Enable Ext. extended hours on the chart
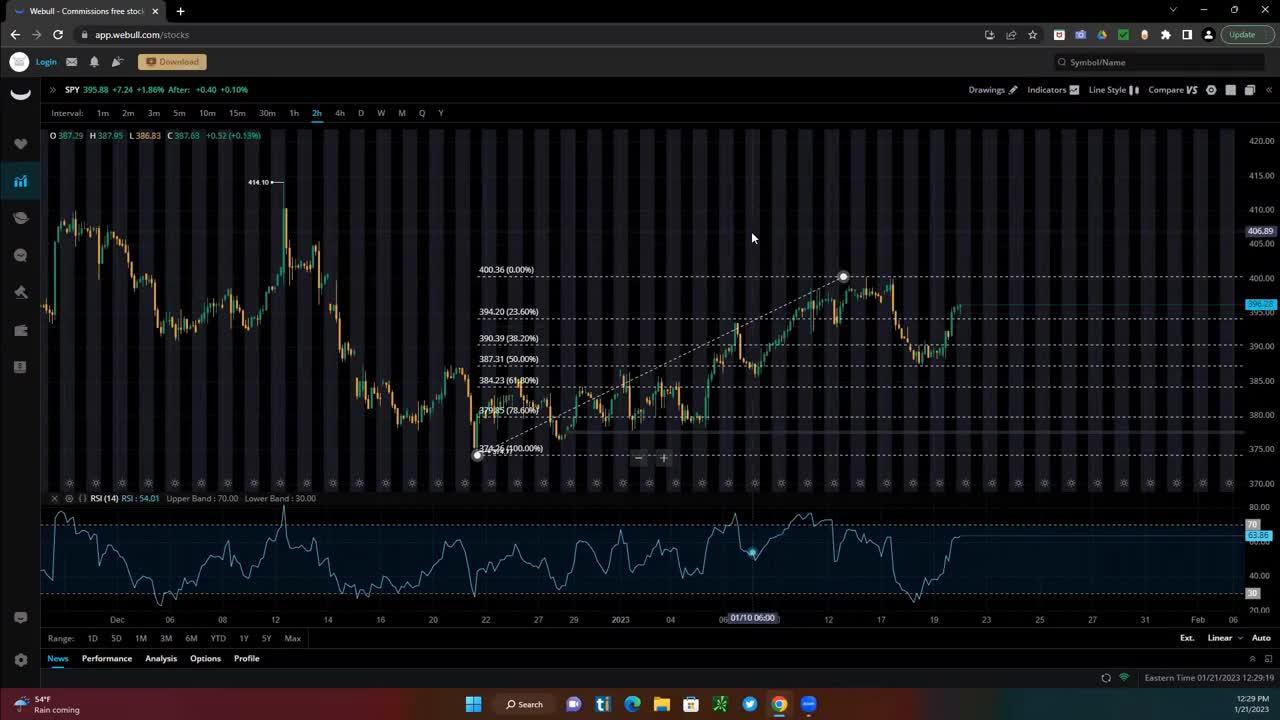 point(1186,637)
